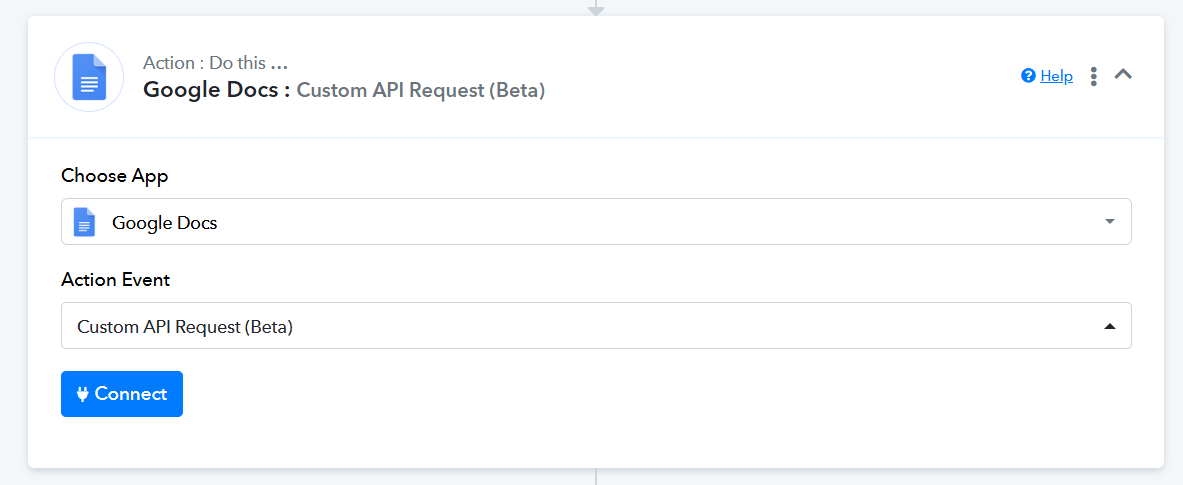Open the Action Event dropdown
1183x485 pixels.
tap(596, 326)
